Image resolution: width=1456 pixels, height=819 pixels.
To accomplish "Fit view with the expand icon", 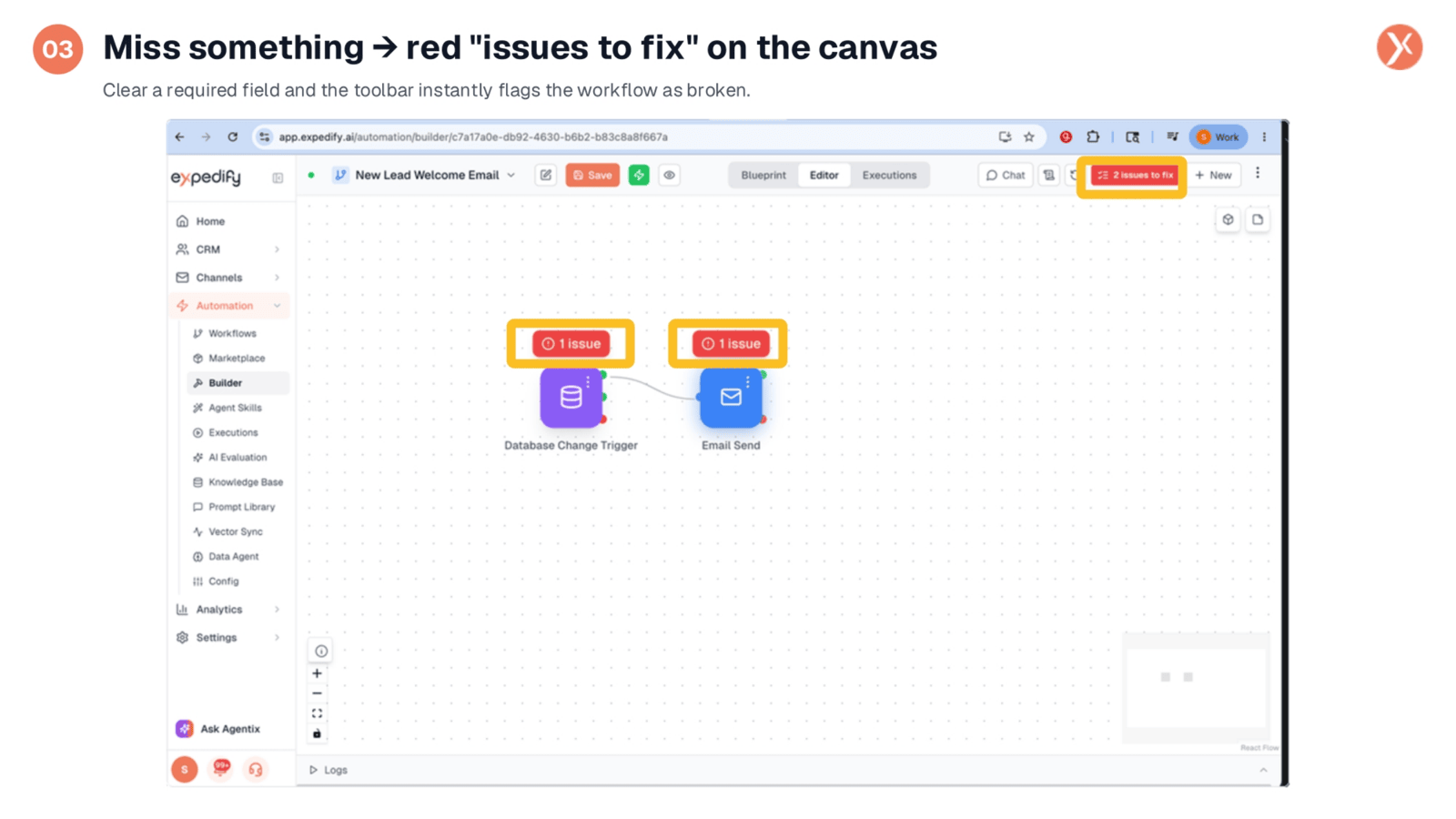I will (x=317, y=713).
